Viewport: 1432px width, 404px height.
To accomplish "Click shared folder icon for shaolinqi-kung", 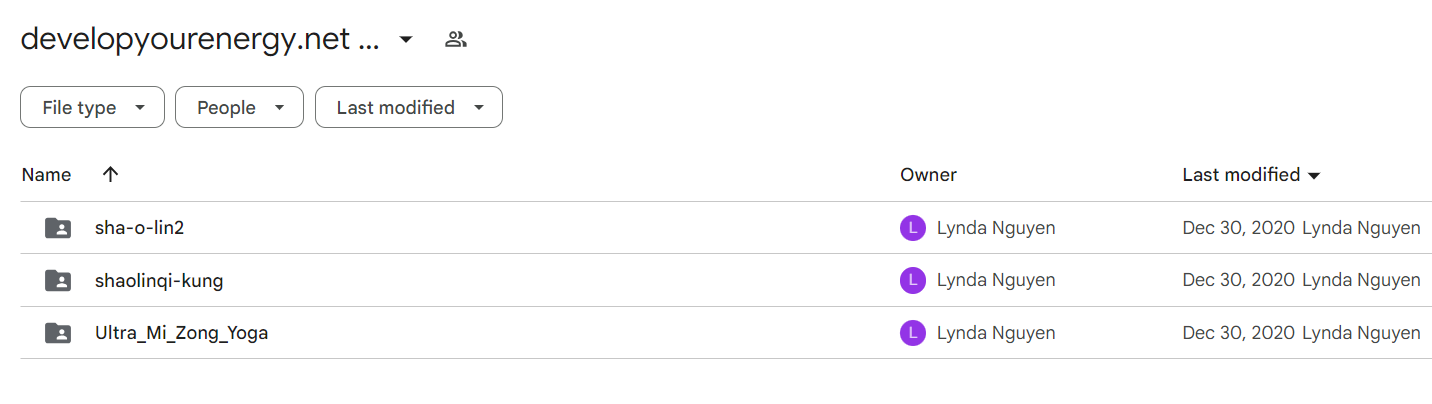I will click(58, 281).
